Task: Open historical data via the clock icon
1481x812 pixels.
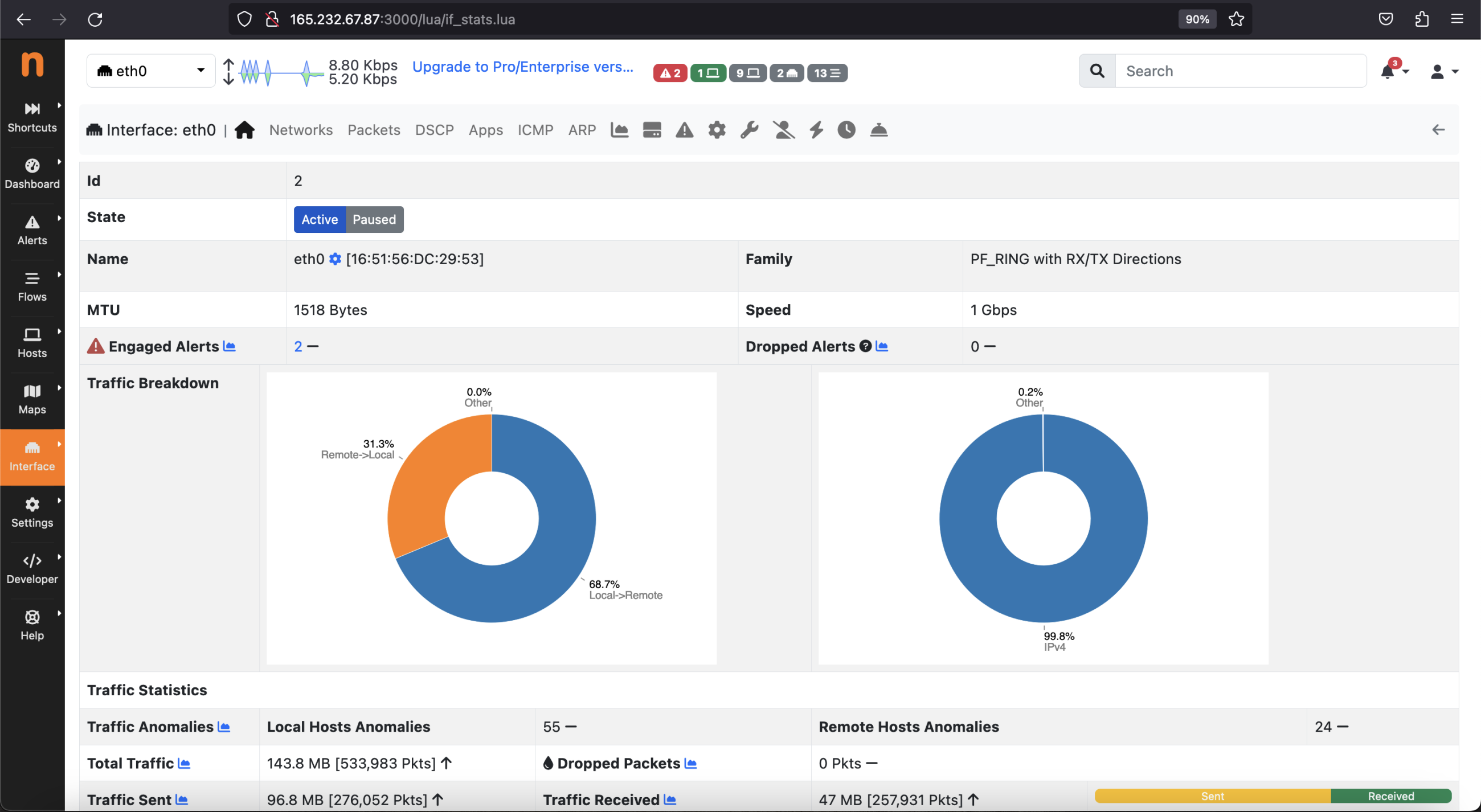Action: pyautogui.click(x=846, y=130)
